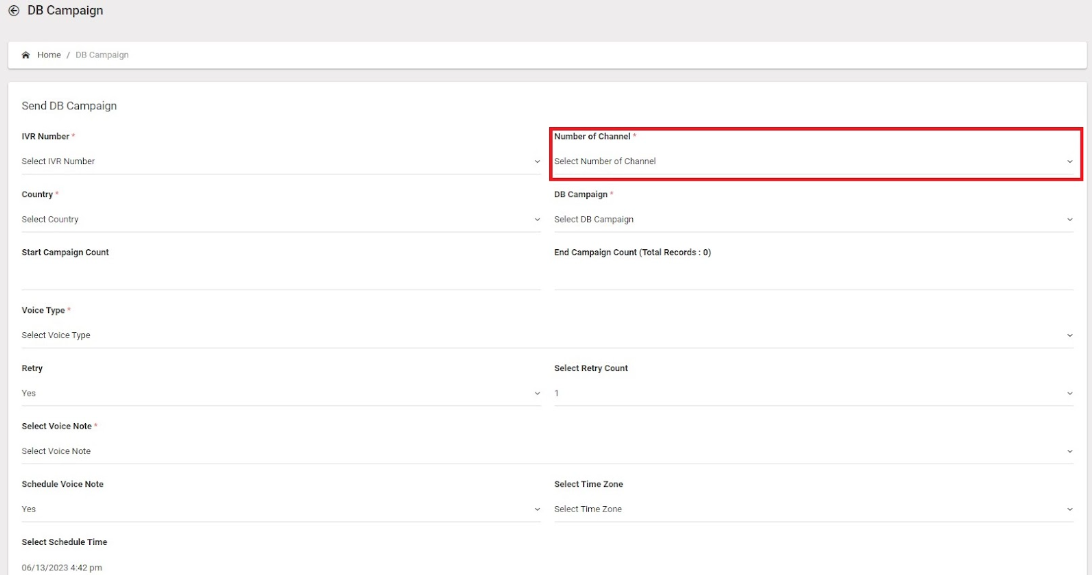Open the Select Retry Count dropdown
Viewport: 1092px width, 575px height.
point(813,393)
